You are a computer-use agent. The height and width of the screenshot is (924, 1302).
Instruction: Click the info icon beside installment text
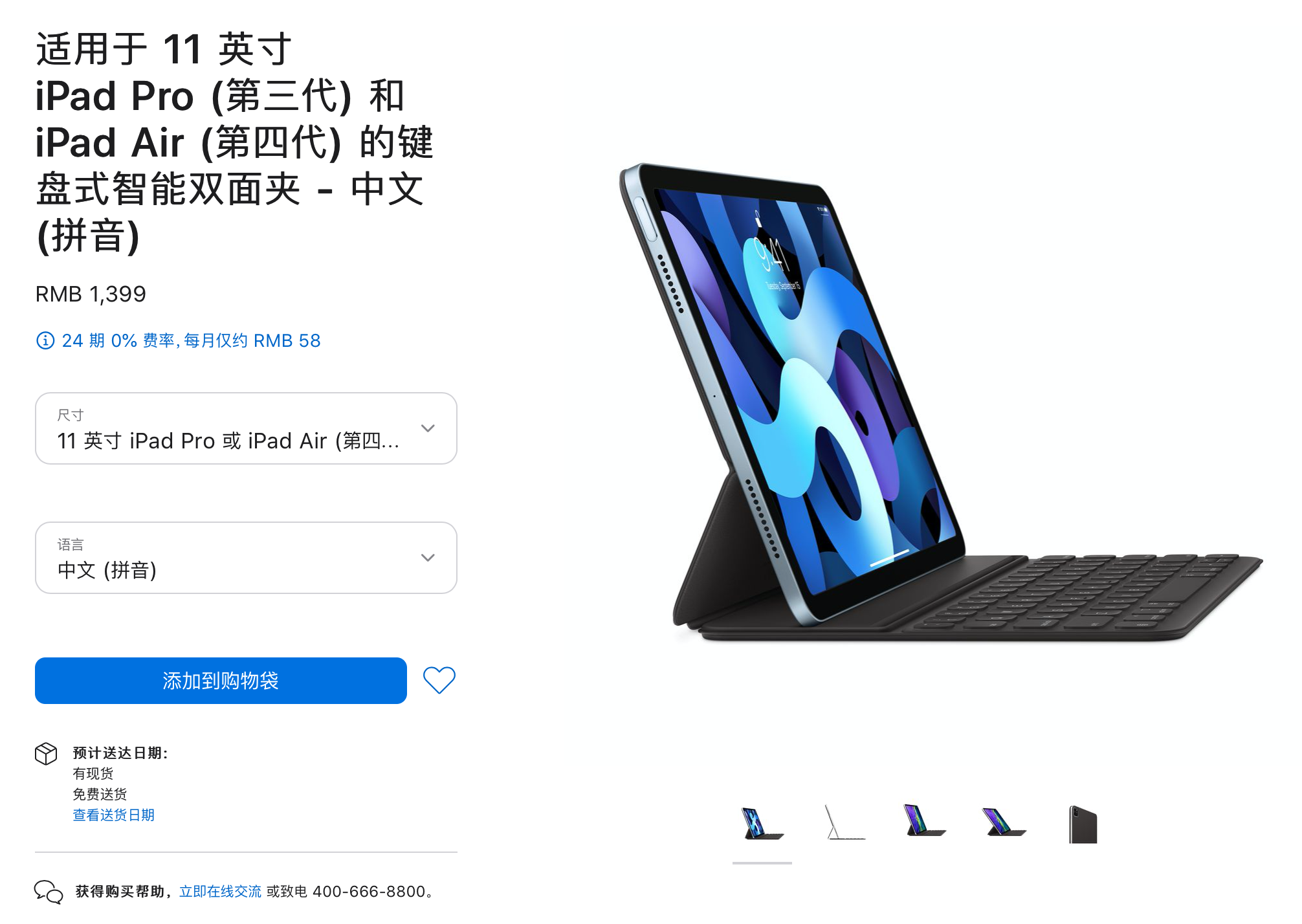[x=45, y=340]
